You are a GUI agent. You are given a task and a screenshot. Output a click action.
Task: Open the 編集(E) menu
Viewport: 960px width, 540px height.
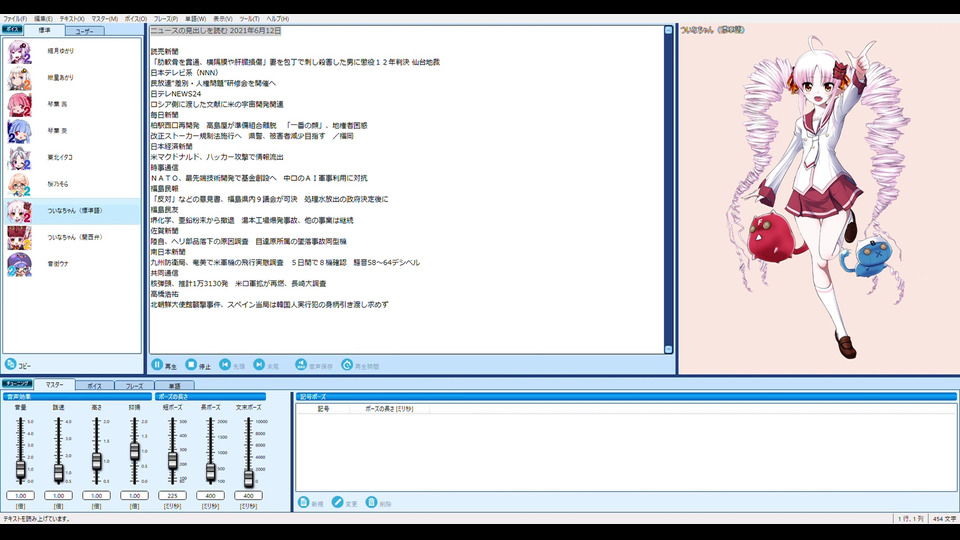point(43,19)
